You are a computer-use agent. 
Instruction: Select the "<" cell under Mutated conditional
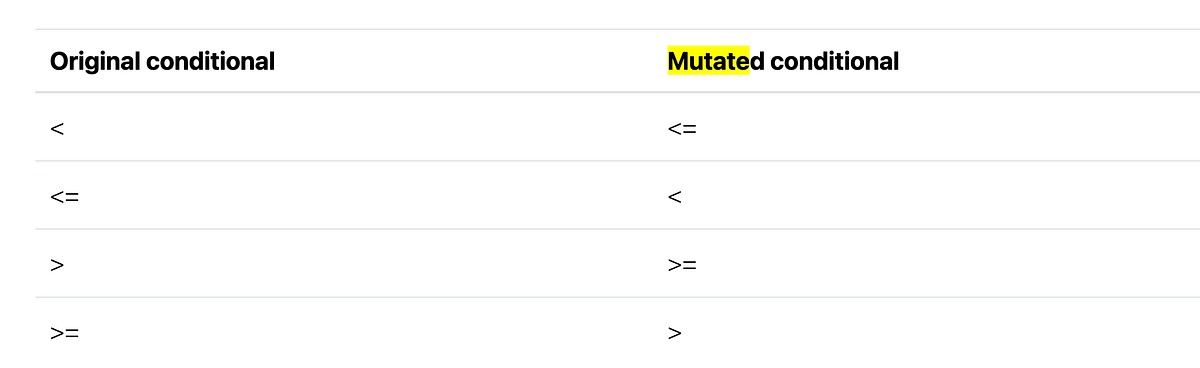(x=674, y=196)
